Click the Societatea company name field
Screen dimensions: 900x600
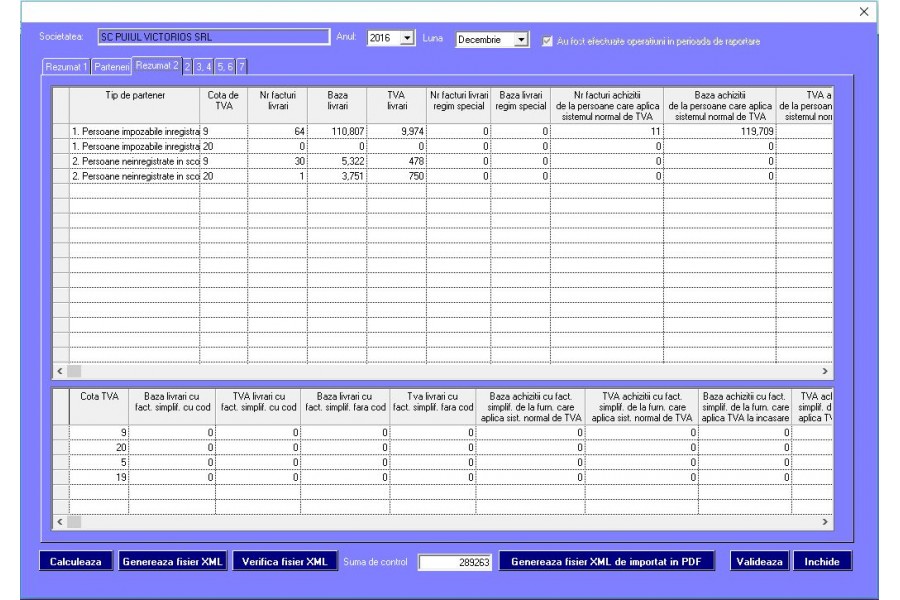point(214,37)
